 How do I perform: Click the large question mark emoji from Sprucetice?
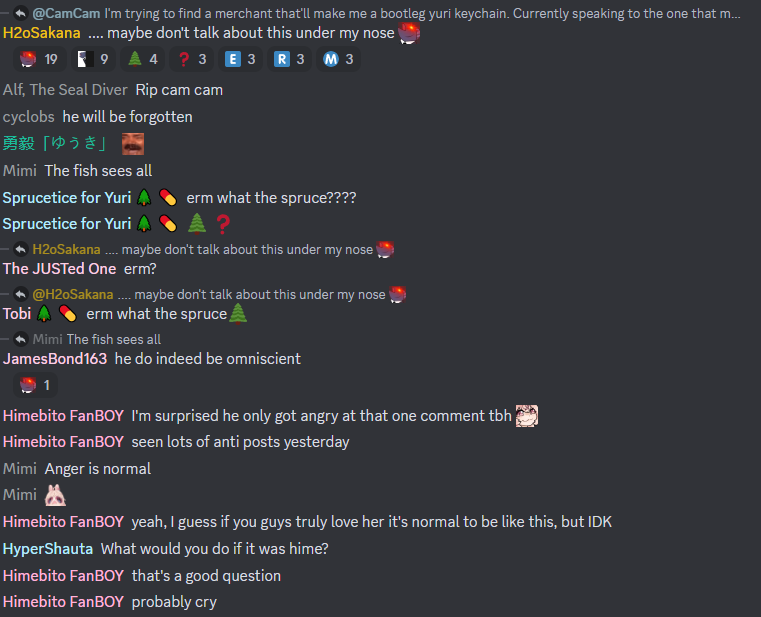pos(223,224)
